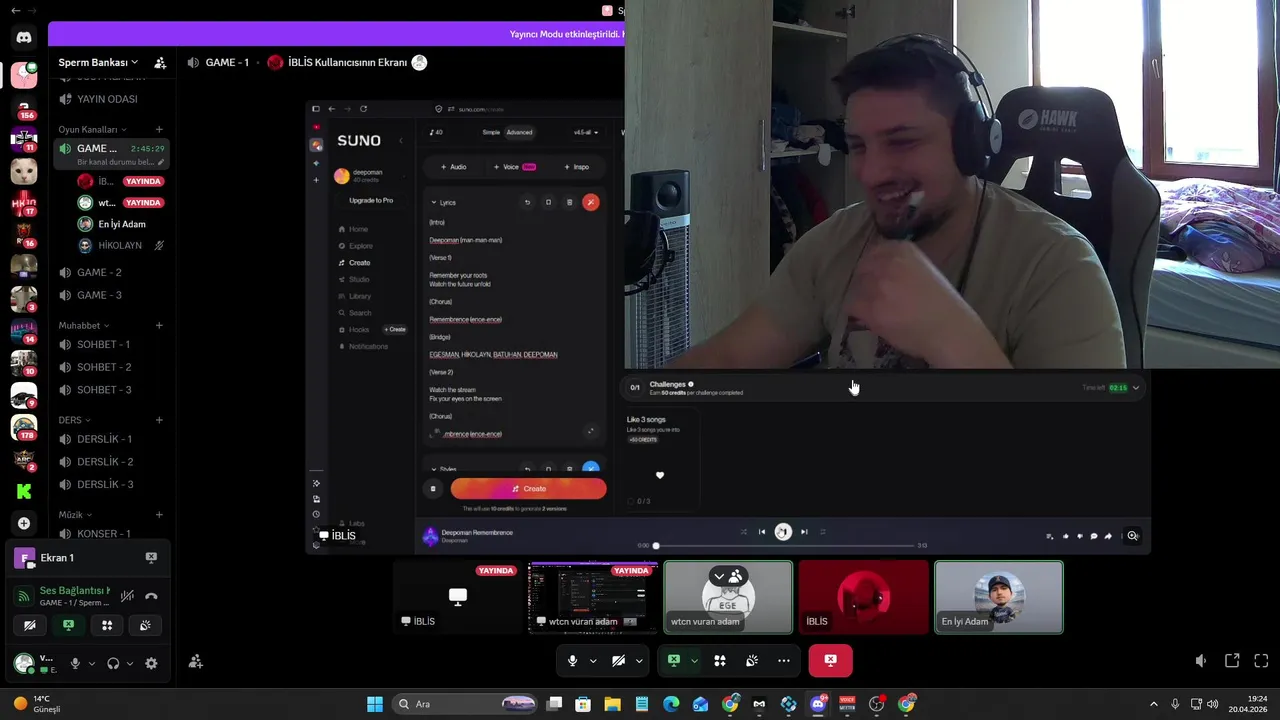Click the voice connection signal icon
This screenshot has width=1280, height=720.
pos(23,596)
